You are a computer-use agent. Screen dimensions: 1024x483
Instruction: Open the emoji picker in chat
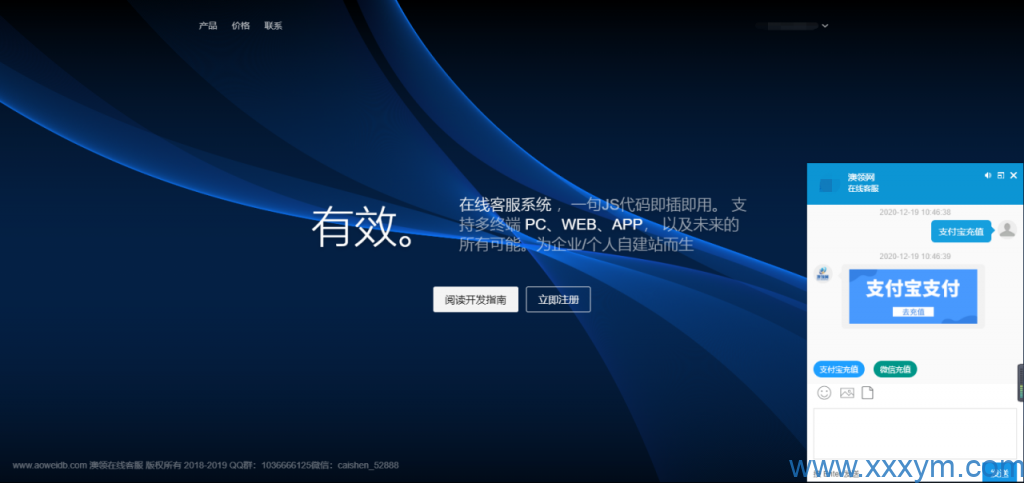coord(825,393)
